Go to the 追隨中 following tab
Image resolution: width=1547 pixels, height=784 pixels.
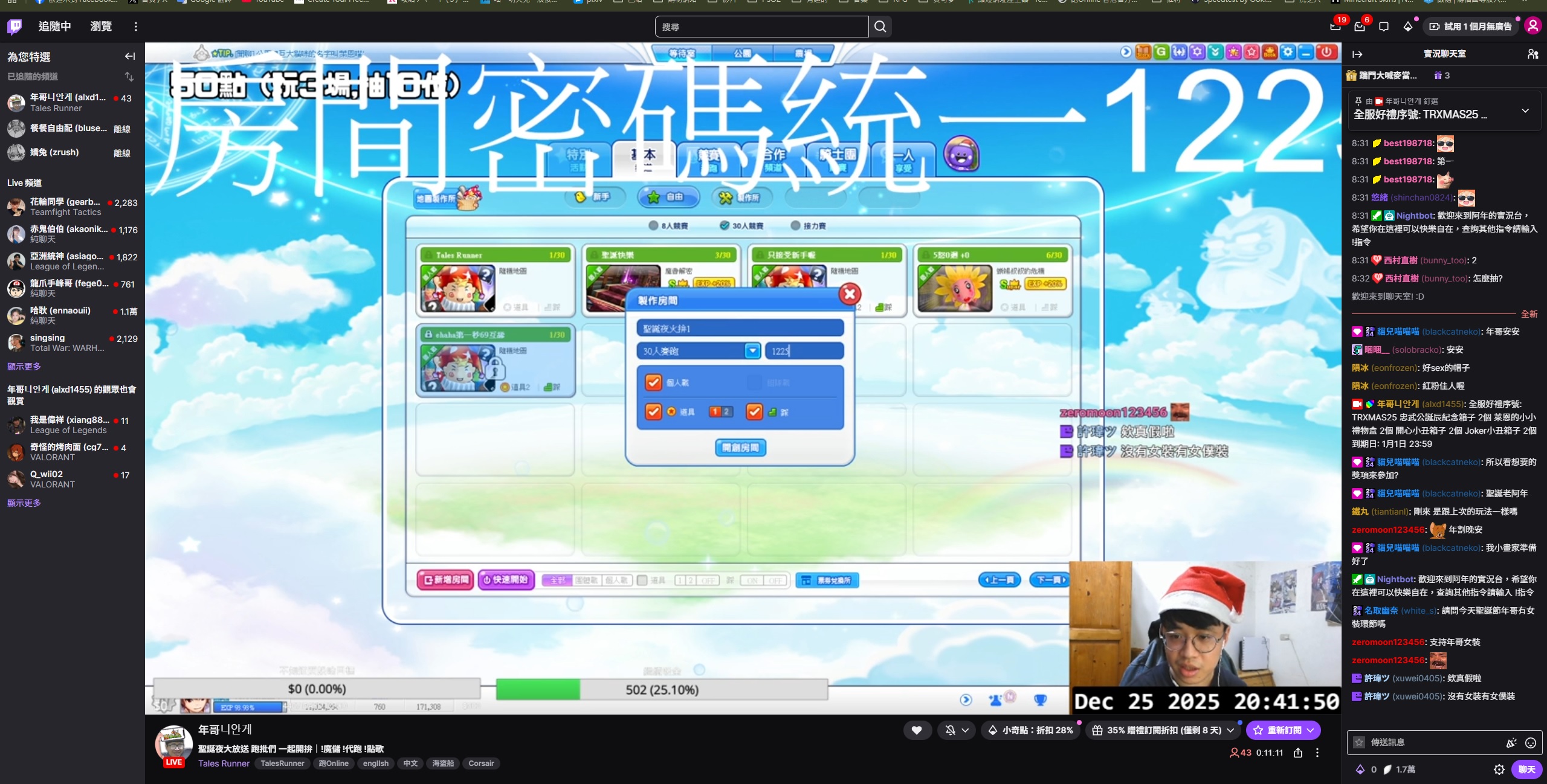[54, 27]
